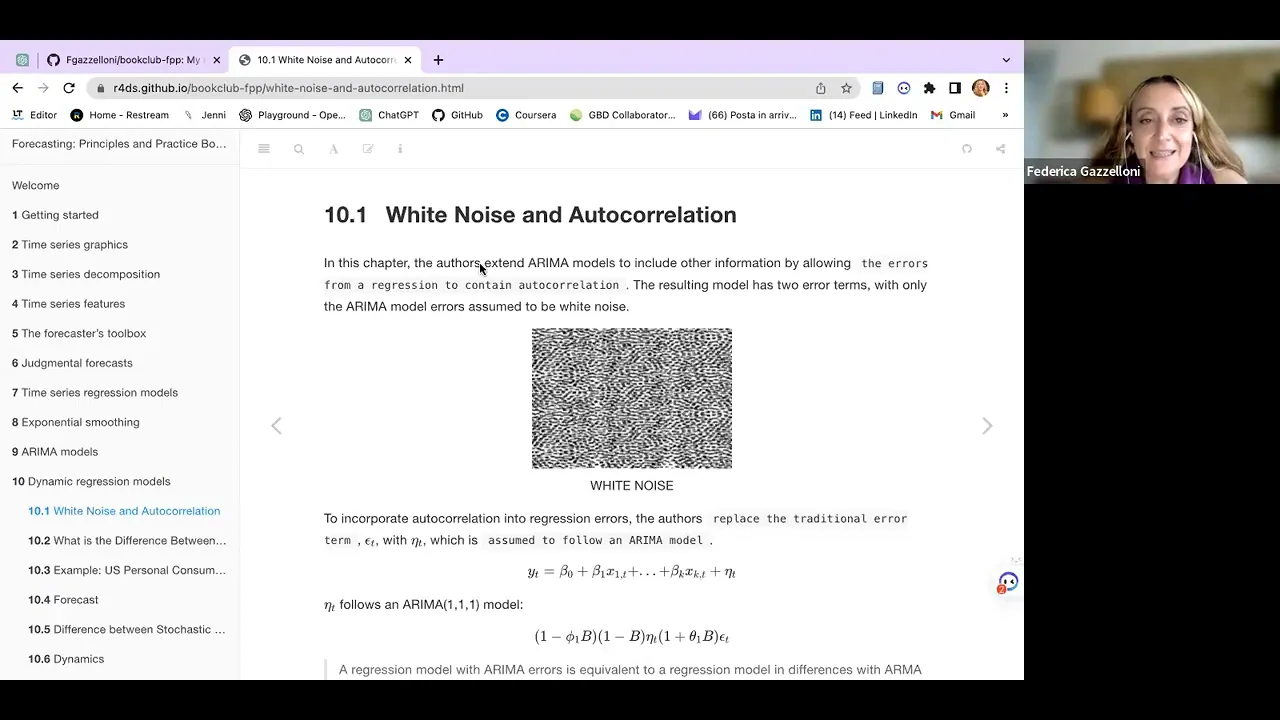Bookmark this page with the star icon
Viewport: 1280px width, 720px height.
[846, 88]
